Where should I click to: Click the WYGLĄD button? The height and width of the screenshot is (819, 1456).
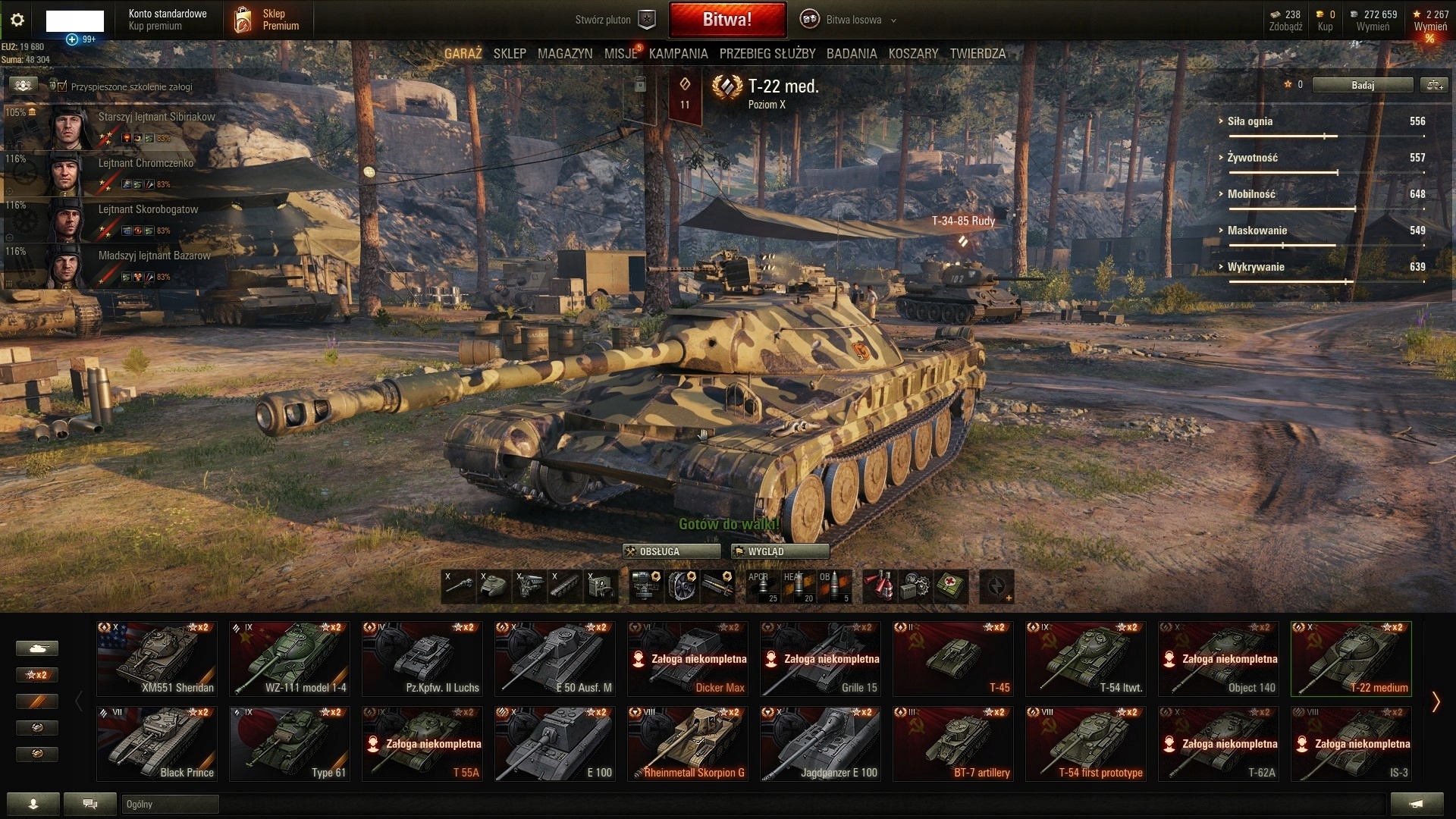[x=780, y=551]
